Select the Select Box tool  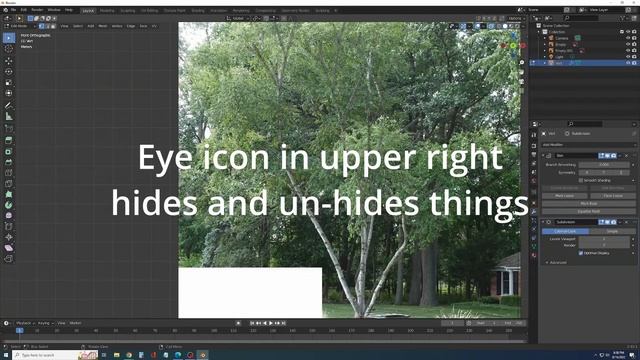(9, 38)
